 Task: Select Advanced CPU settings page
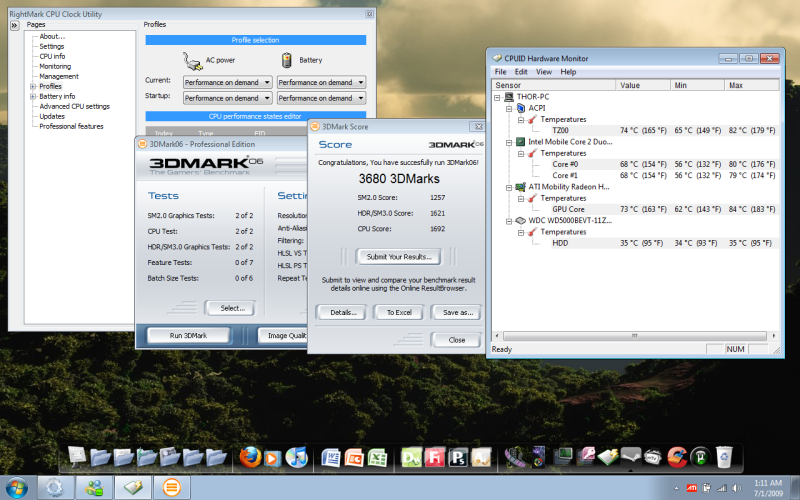point(74,106)
